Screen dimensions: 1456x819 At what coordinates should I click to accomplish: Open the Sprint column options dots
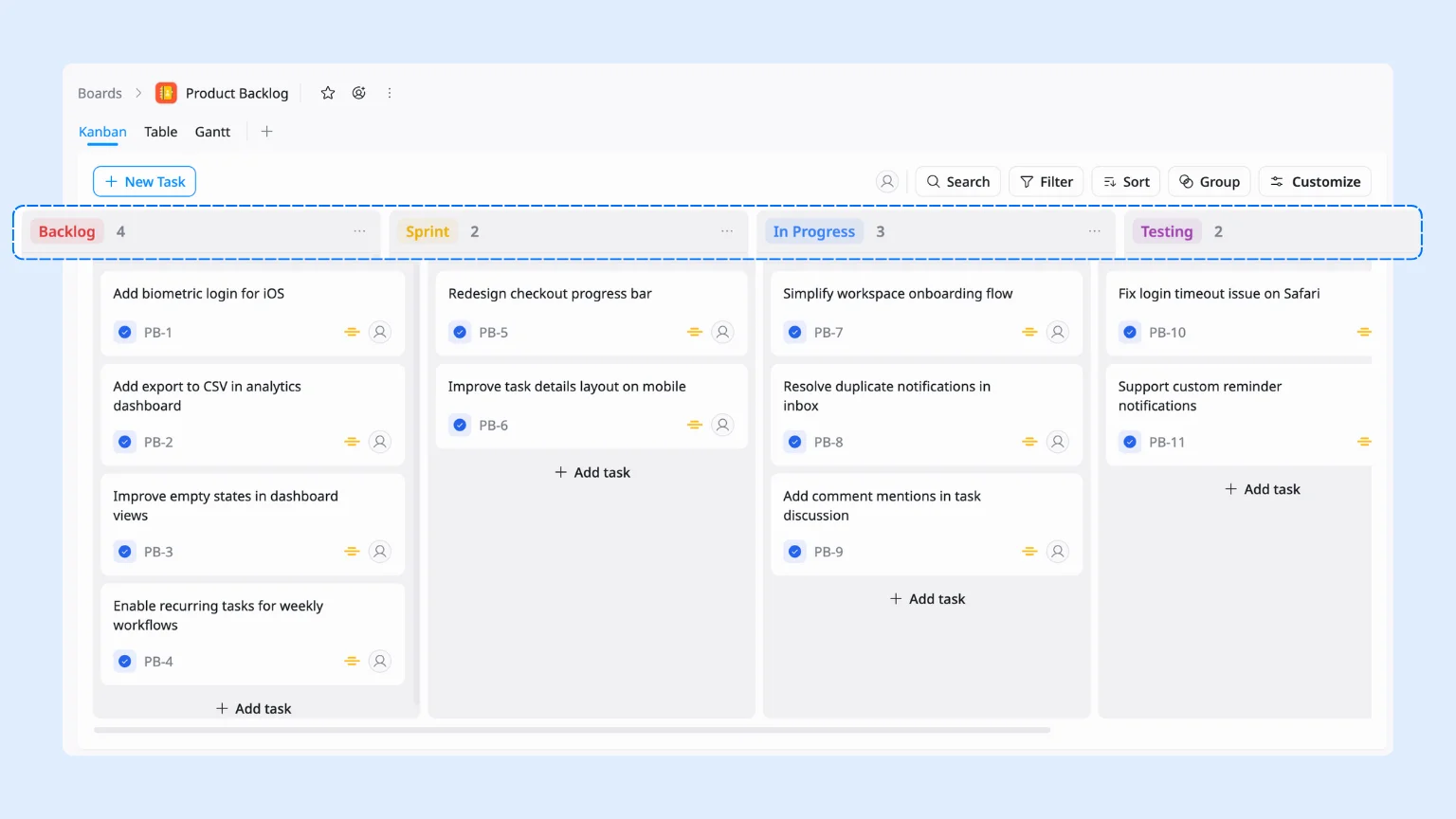(727, 231)
